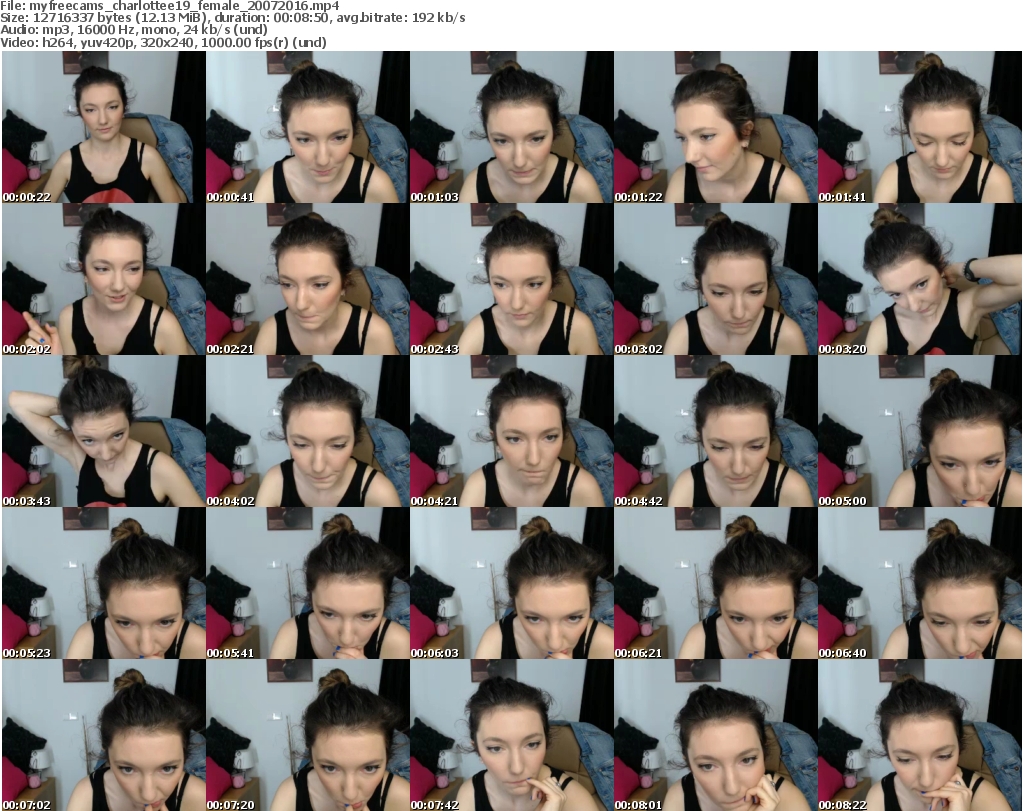Select the thumbnail timestamped 00:04:02
The height and width of the screenshot is (811, 1024).
tap(308, 431)
